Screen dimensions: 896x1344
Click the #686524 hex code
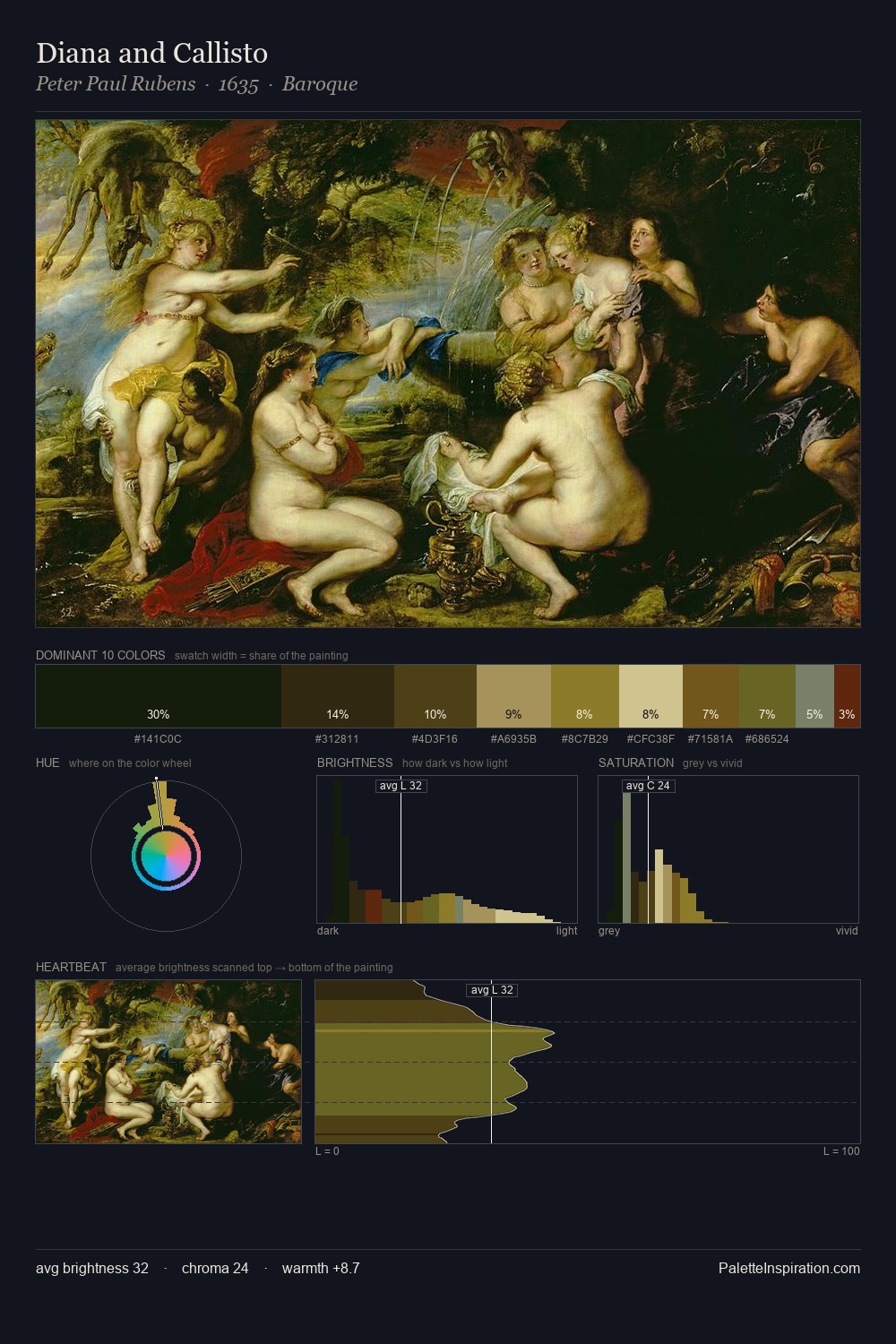point(767,739)
